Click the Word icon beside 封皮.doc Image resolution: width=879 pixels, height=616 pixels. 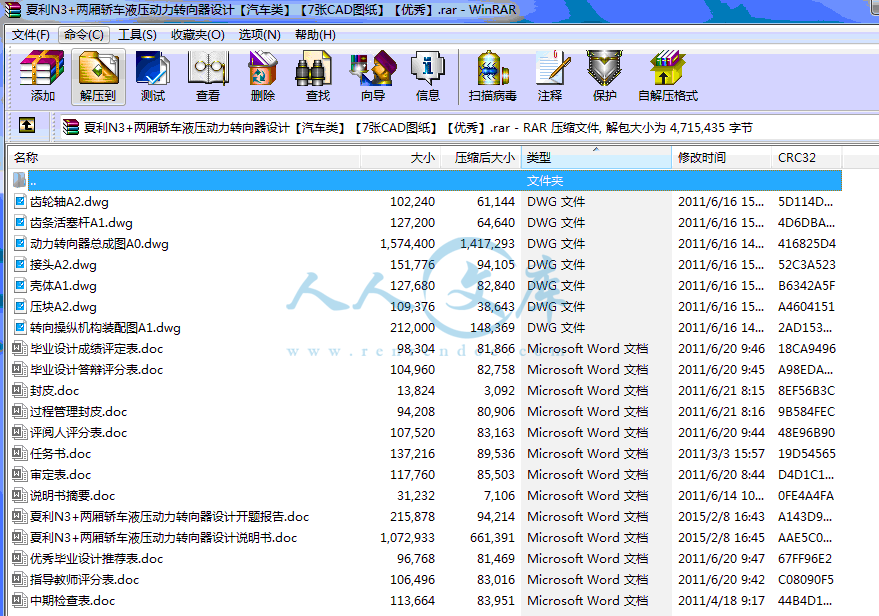point(20,391)
